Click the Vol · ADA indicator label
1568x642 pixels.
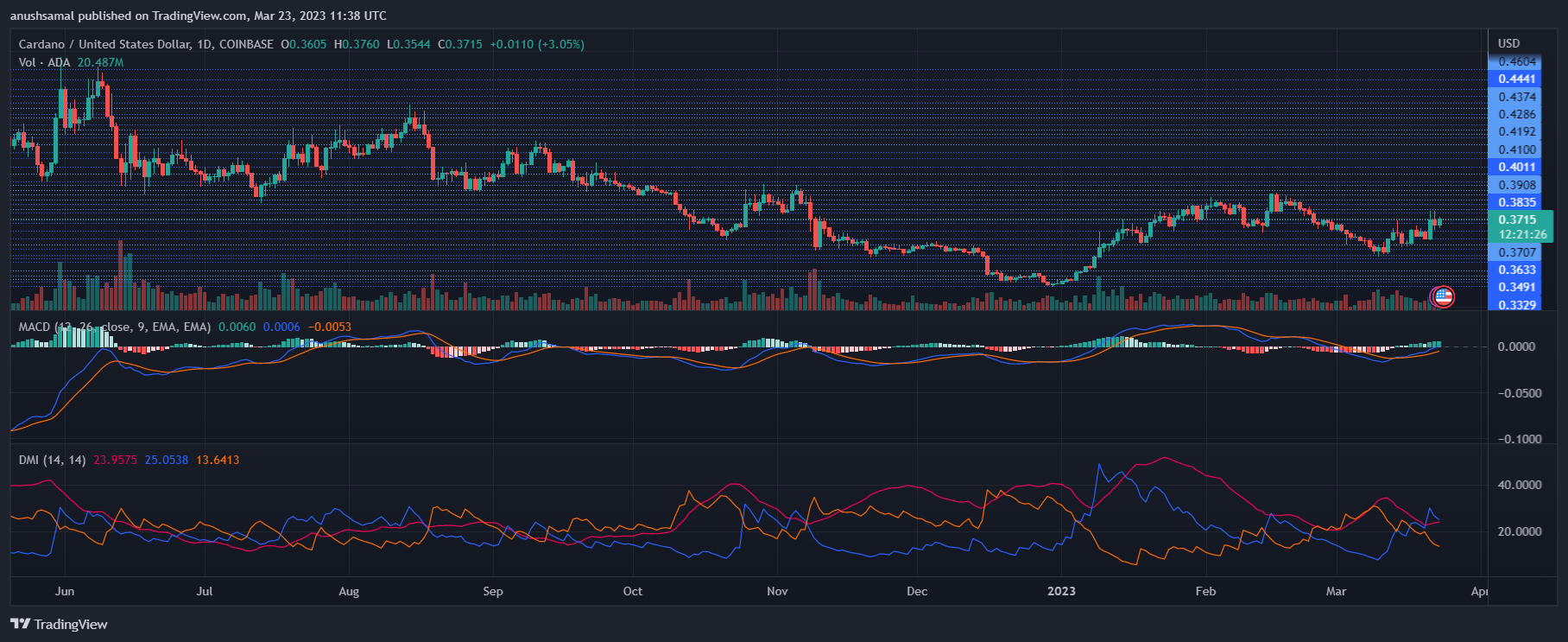point(45,62)
